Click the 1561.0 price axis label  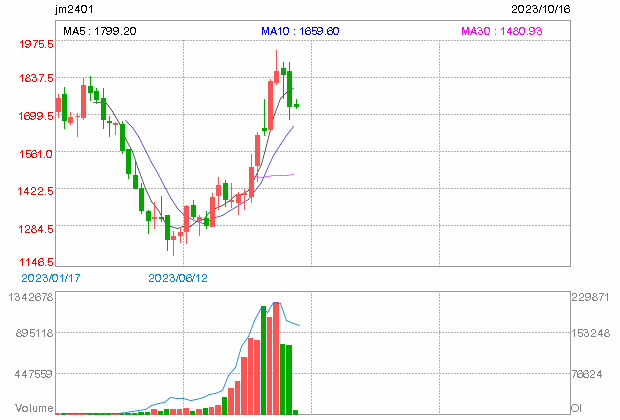(36, 154)
